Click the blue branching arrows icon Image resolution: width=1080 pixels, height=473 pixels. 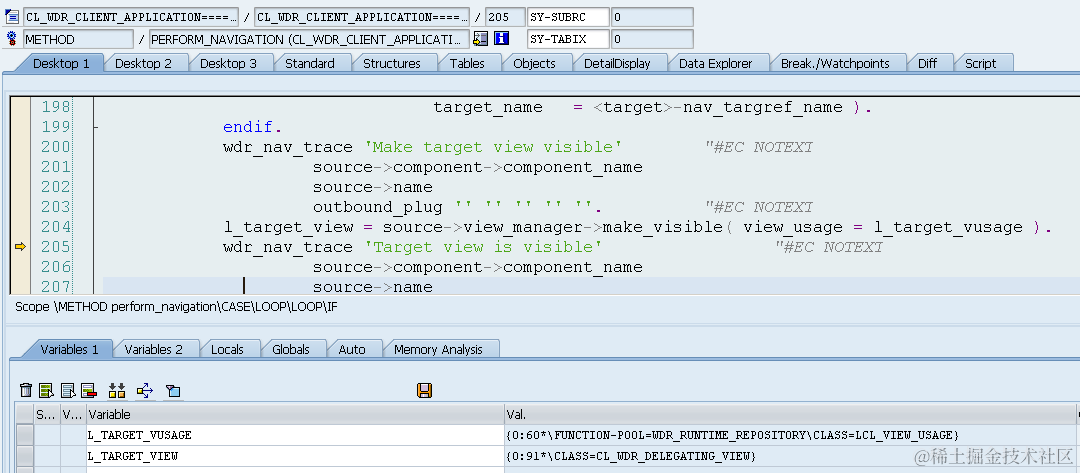pos(145,390)
